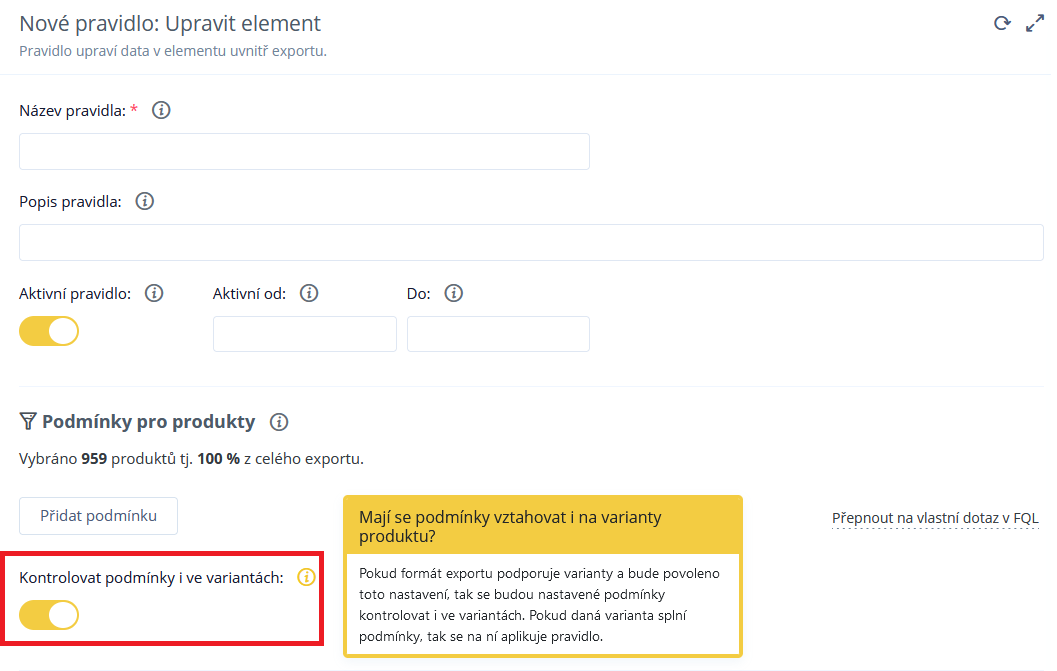Show info tooltip for Popis pravidla
The image size is (1057, 671).
pos(145,201)
